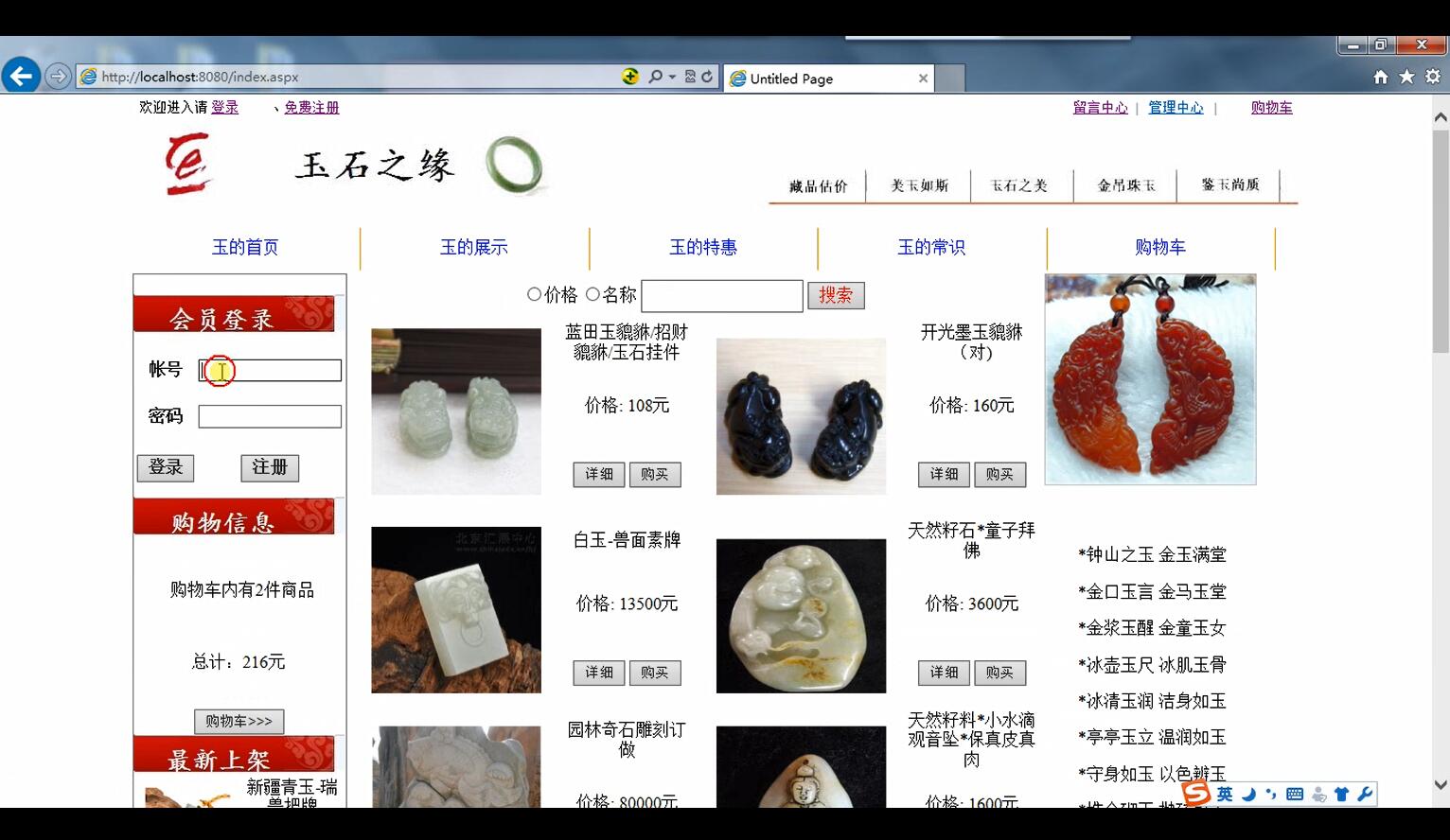Open the Sogou skin shirt icon
The image size is (1450, 840).
[1342, 795]
